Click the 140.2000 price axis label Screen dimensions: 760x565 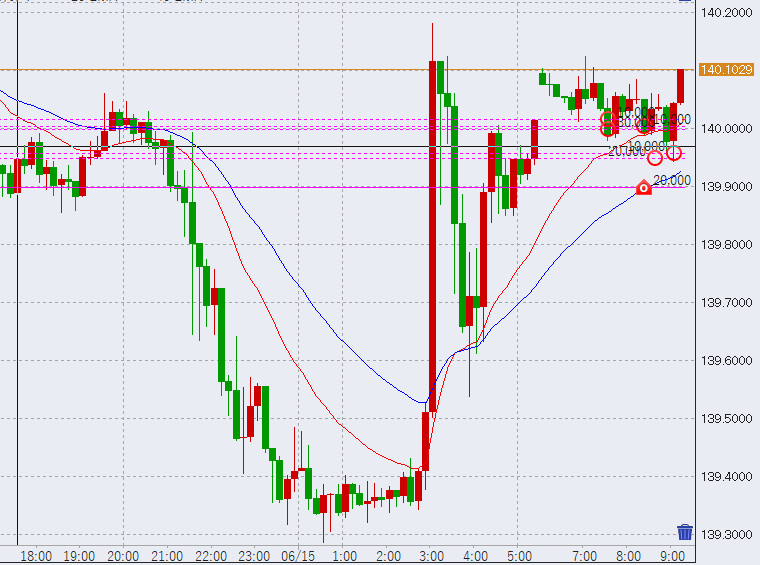click(x=727, y=13)
